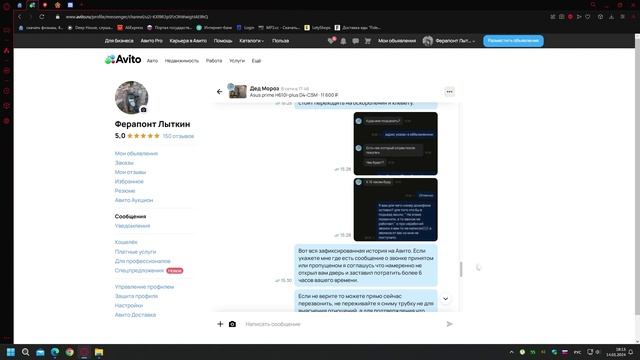Open Помощь menu item

coord(223,41)
